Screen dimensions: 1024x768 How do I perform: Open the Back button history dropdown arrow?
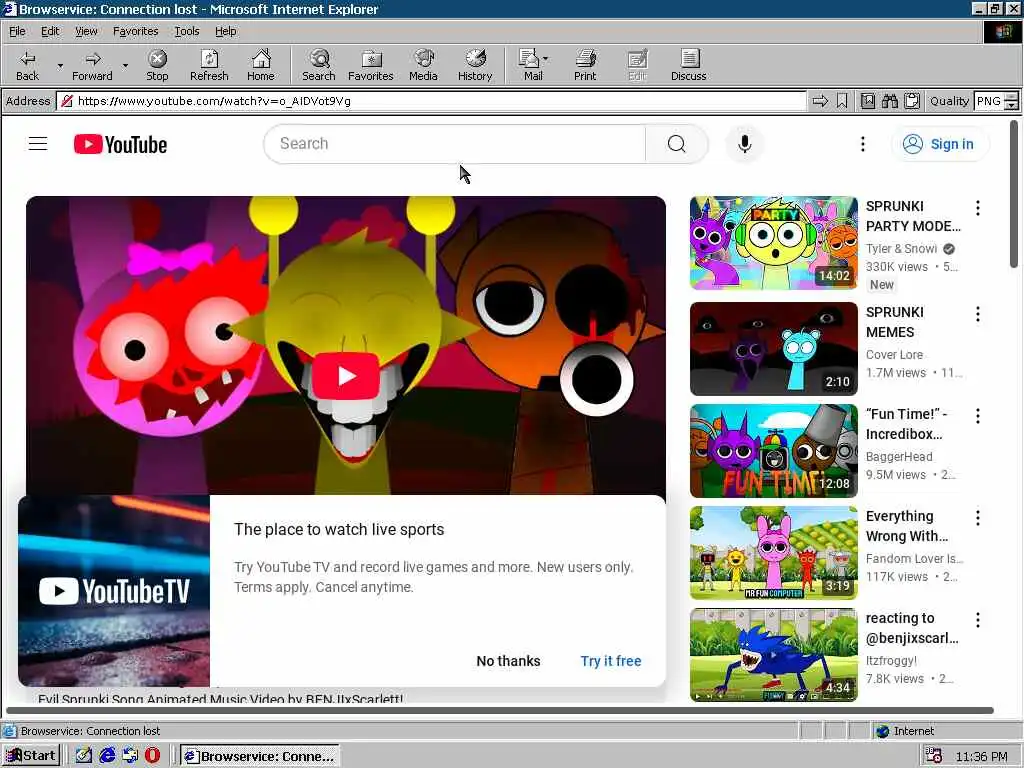point(60,65)
